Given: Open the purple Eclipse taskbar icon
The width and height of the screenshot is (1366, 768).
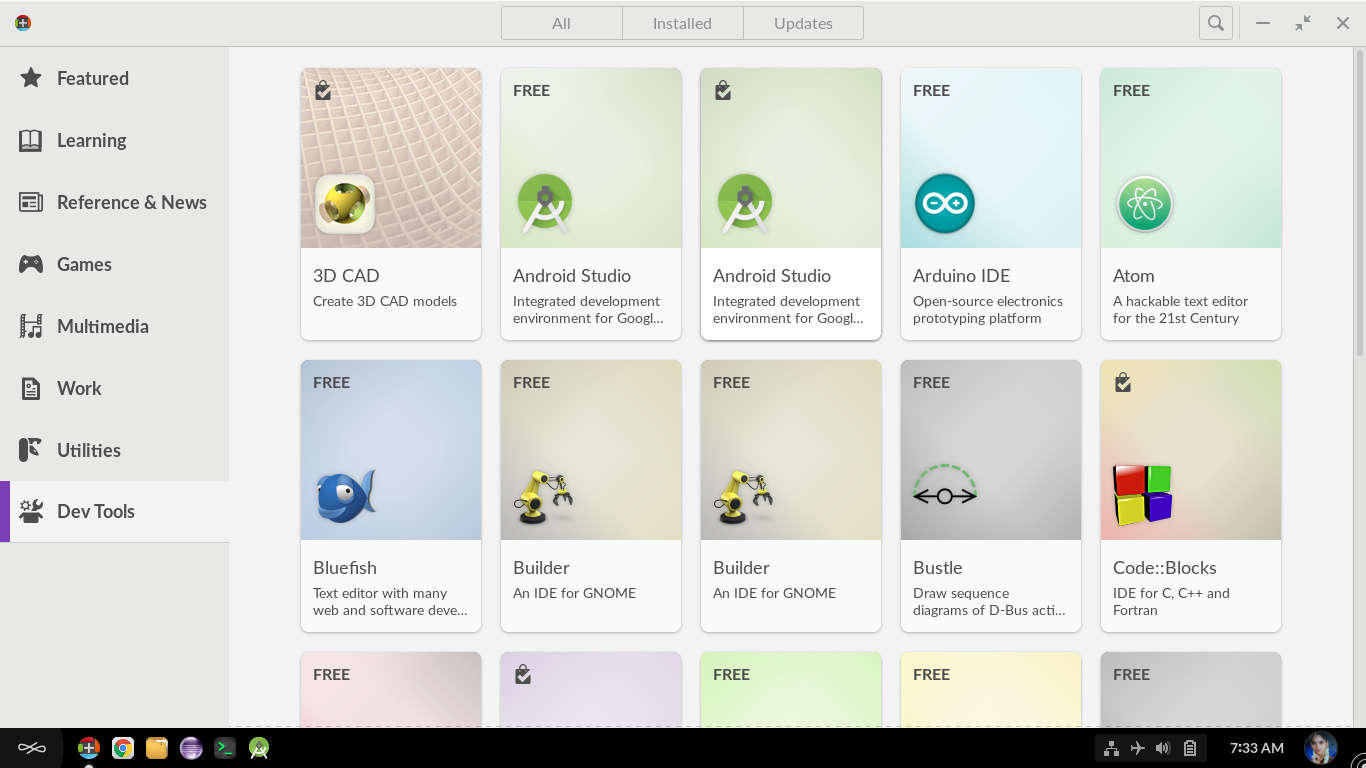Looking at the screenshot, I should [x=191, y=748].
